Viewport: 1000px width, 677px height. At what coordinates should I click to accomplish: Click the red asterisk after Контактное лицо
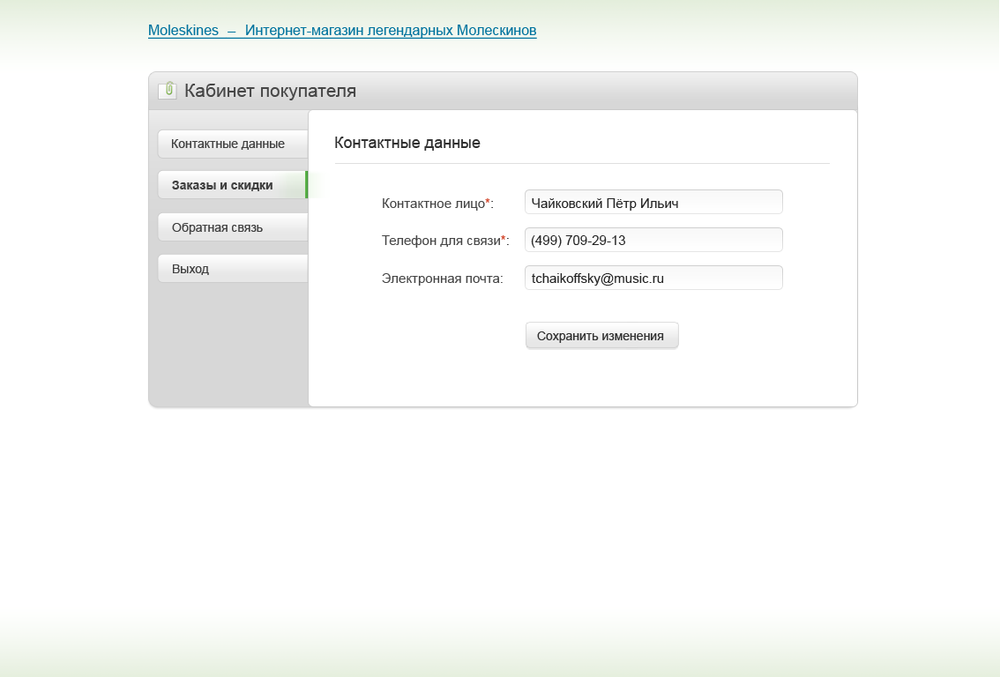tap(487, 202)
